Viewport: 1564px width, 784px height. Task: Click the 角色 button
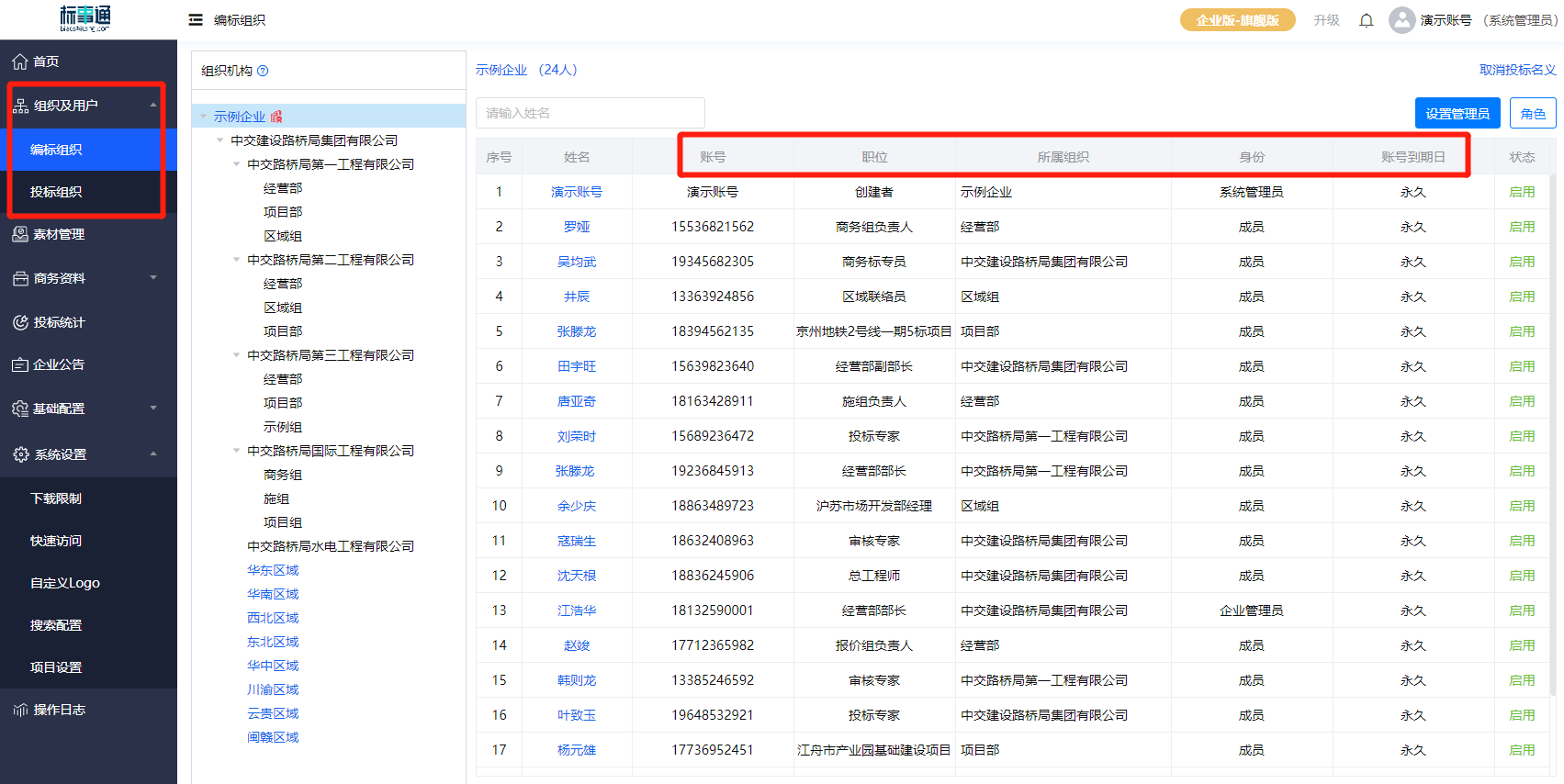coord(1533,113)
